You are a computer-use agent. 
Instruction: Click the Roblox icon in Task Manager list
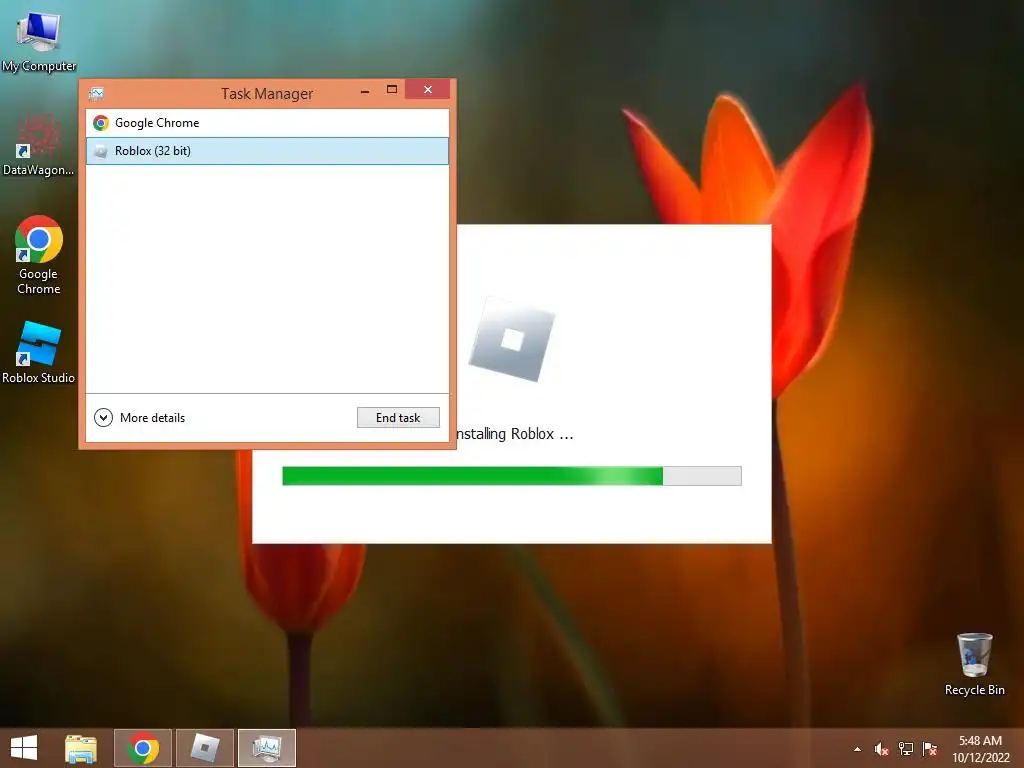[101, 151]
